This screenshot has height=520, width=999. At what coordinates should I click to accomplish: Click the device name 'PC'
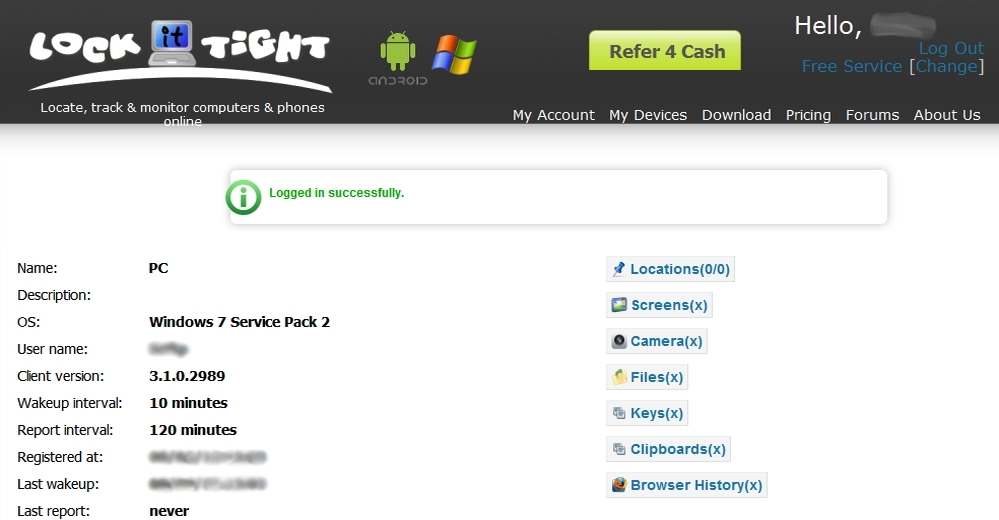pos(159,268)
